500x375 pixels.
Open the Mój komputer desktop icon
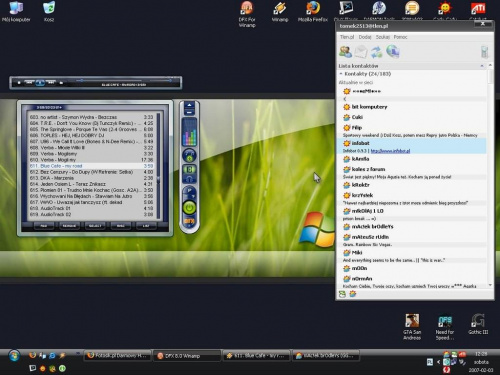(x=16, y=12)
